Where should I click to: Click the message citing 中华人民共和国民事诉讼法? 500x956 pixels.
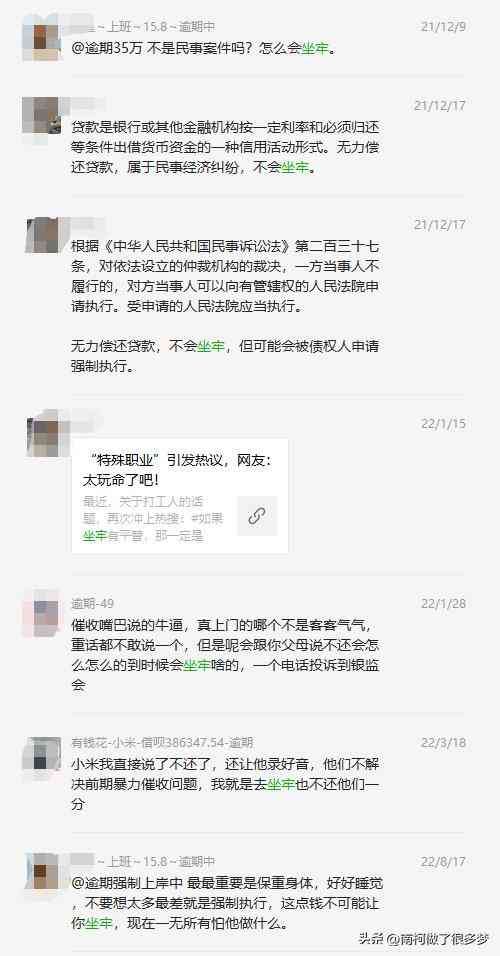pos(226,307)
